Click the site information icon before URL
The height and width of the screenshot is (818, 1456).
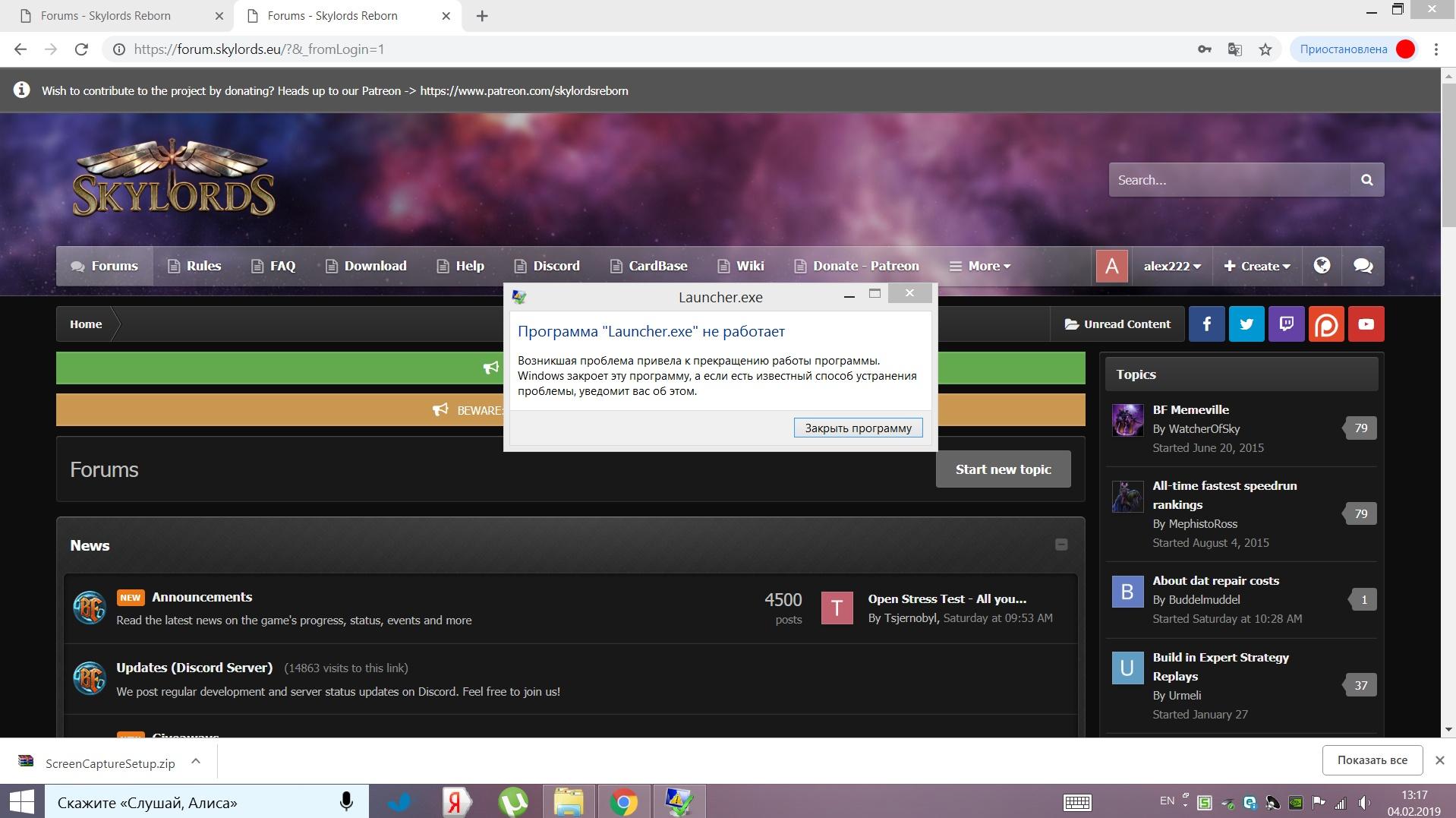tap(118, 49)
